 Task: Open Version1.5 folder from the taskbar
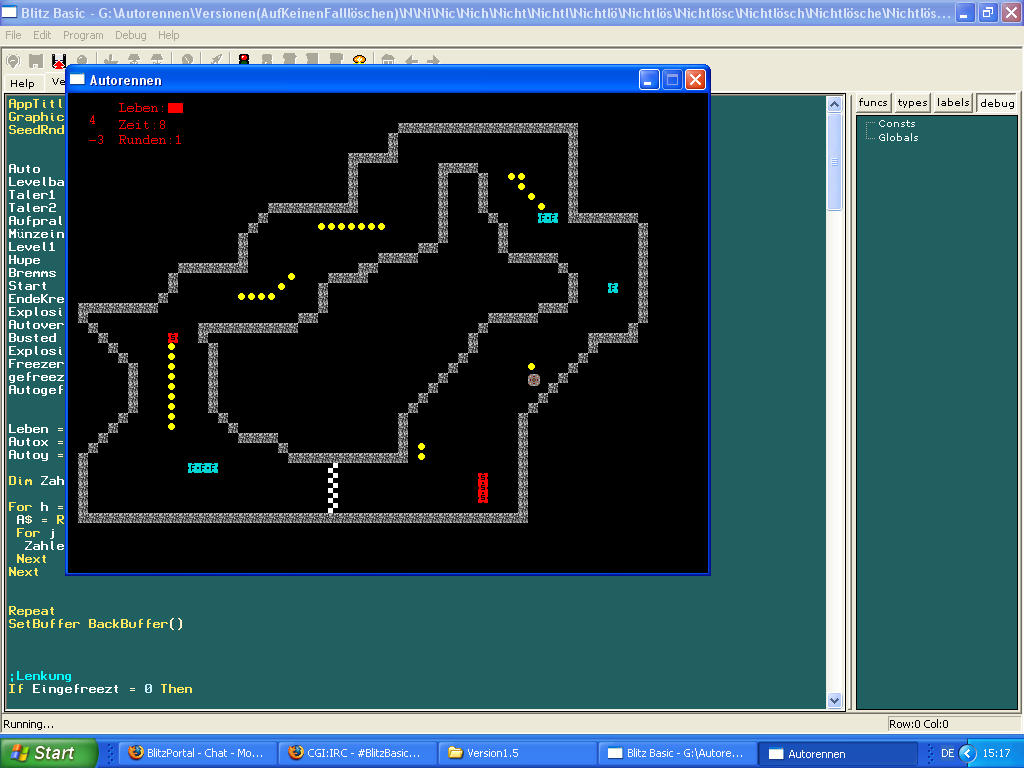(x=516, y=753)
